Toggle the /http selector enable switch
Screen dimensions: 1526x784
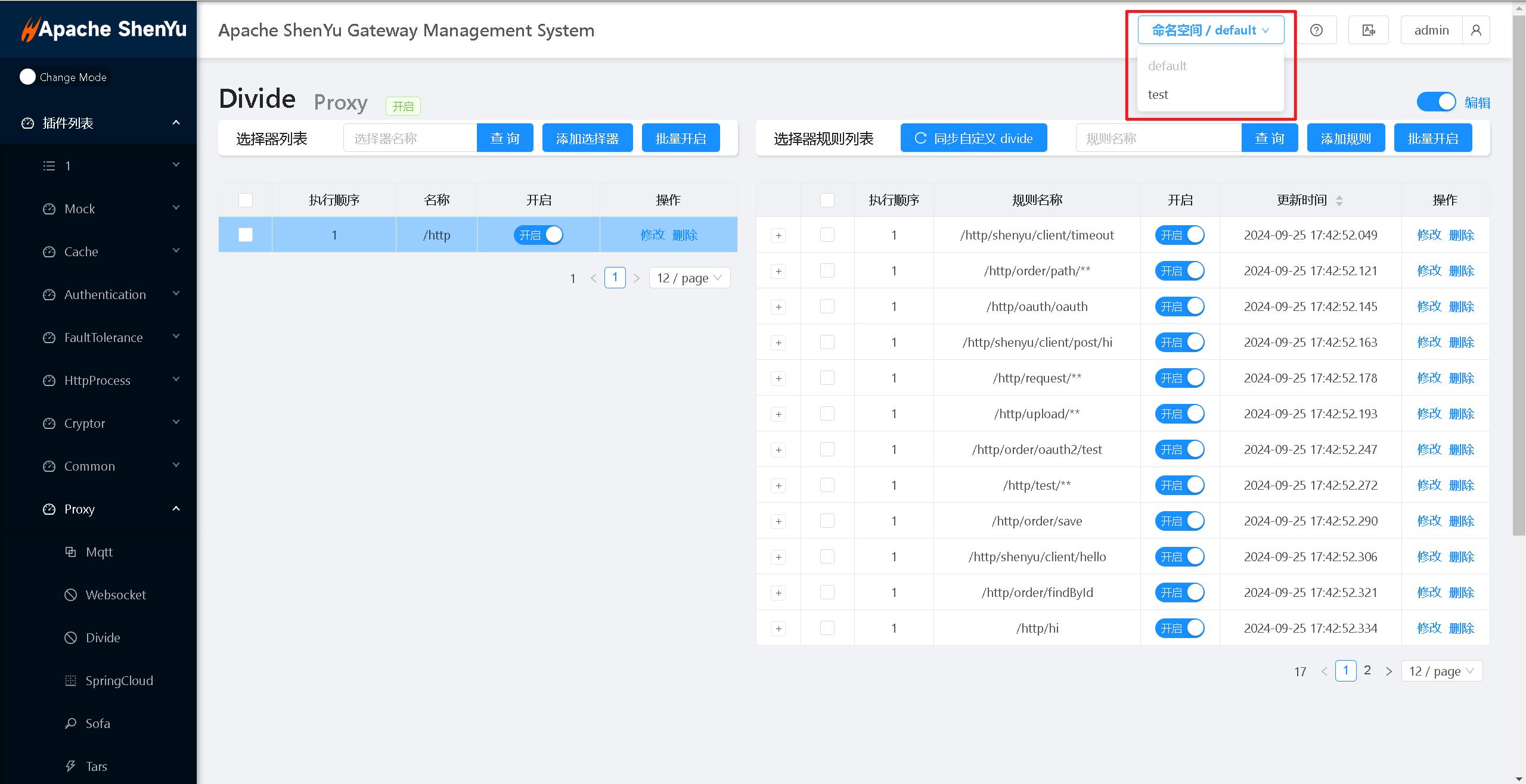pos(538,235)
